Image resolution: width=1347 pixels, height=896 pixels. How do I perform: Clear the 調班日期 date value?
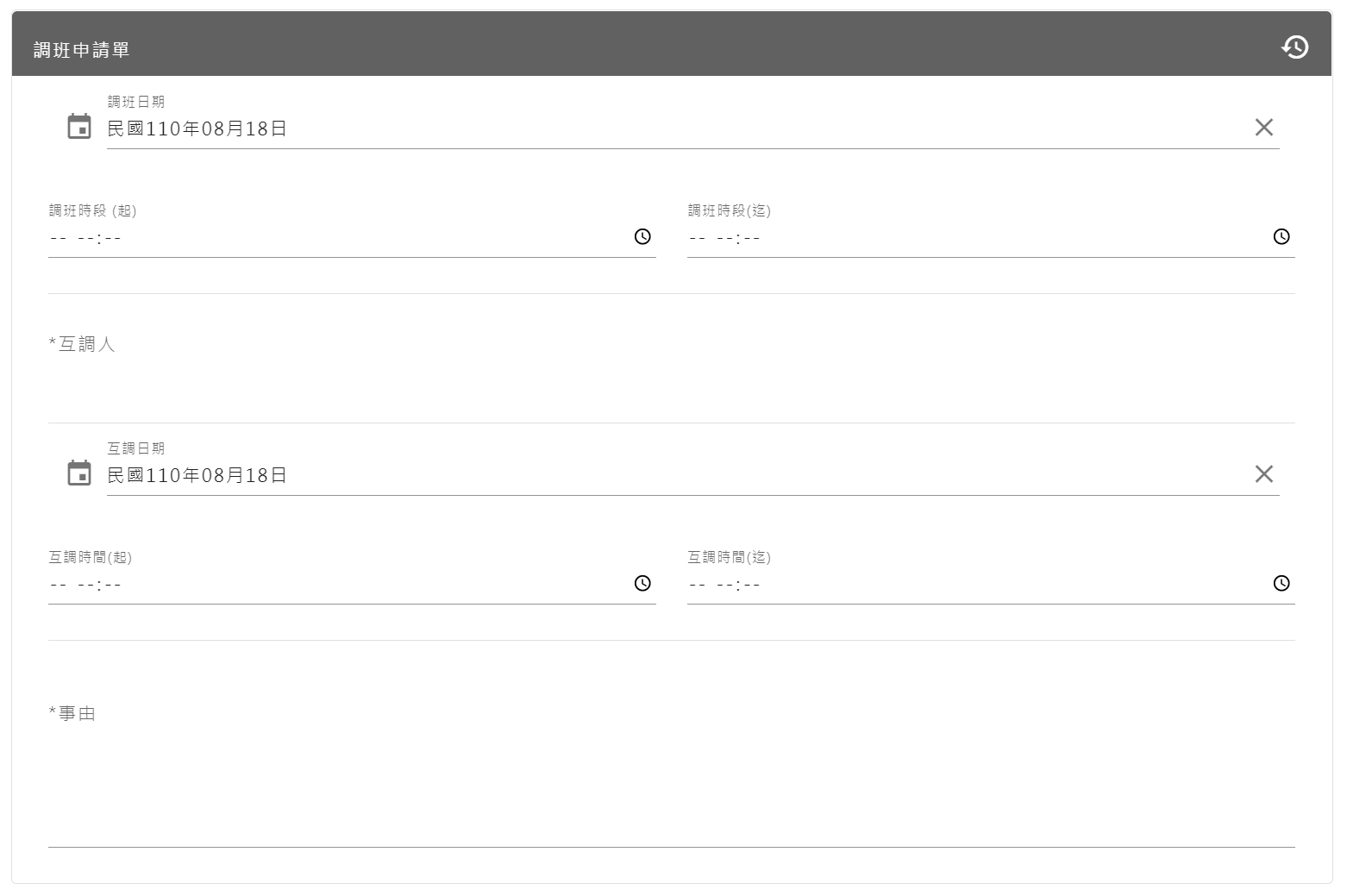click(x=1263, y=128)
